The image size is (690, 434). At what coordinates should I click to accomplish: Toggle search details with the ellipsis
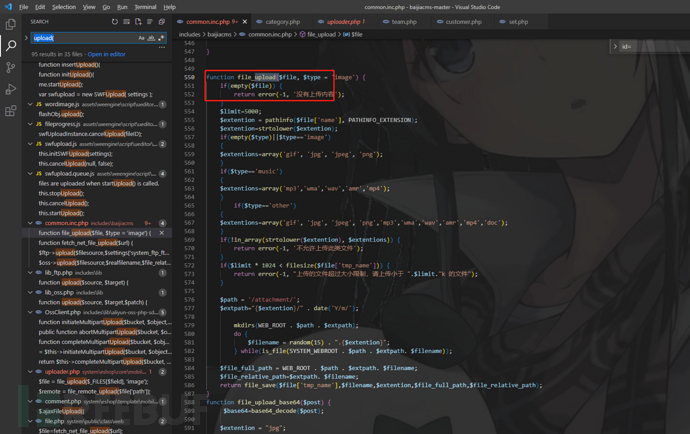click(x=162, y=48)
